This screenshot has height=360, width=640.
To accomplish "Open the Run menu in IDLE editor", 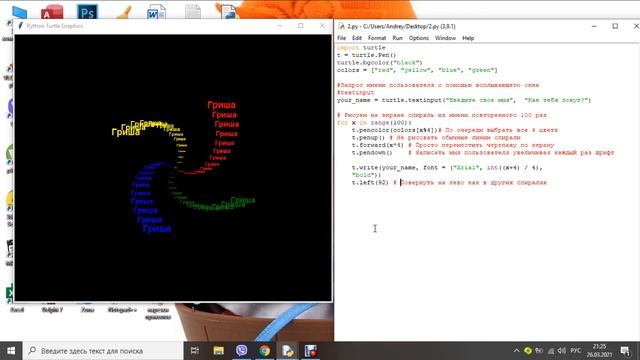I will (x=397, y=38).
